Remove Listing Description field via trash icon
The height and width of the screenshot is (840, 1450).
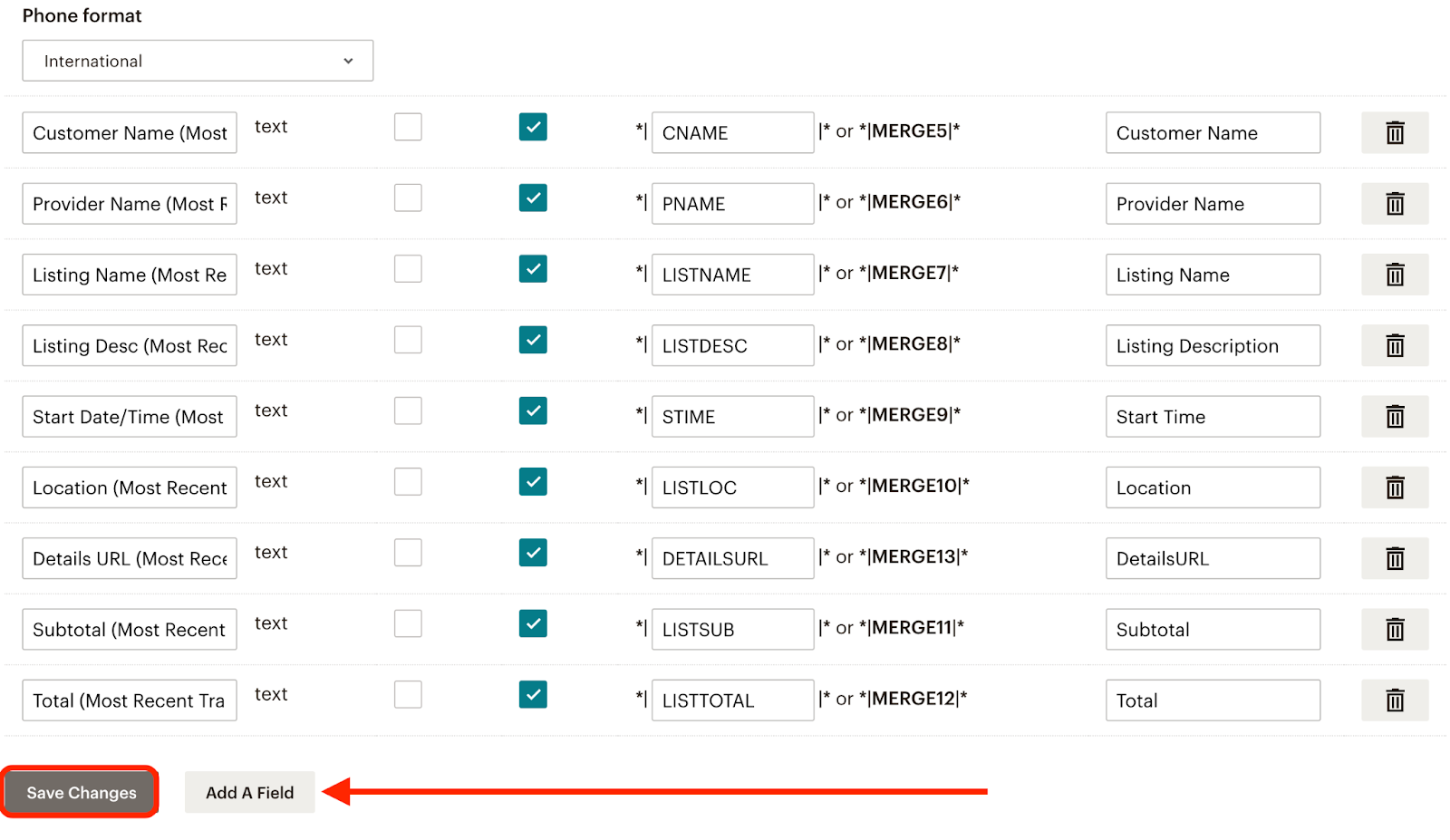[x=1395, y=346]
